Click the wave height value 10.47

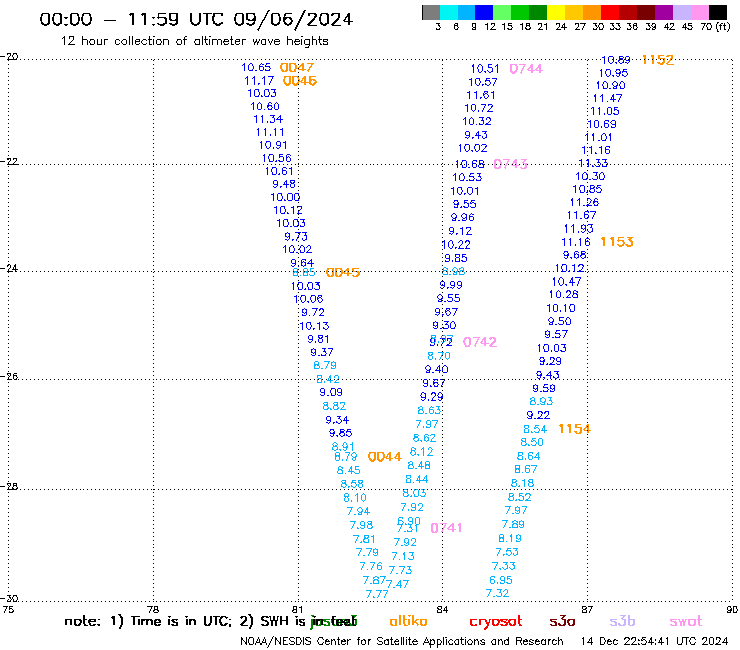(x=566, y=282)
